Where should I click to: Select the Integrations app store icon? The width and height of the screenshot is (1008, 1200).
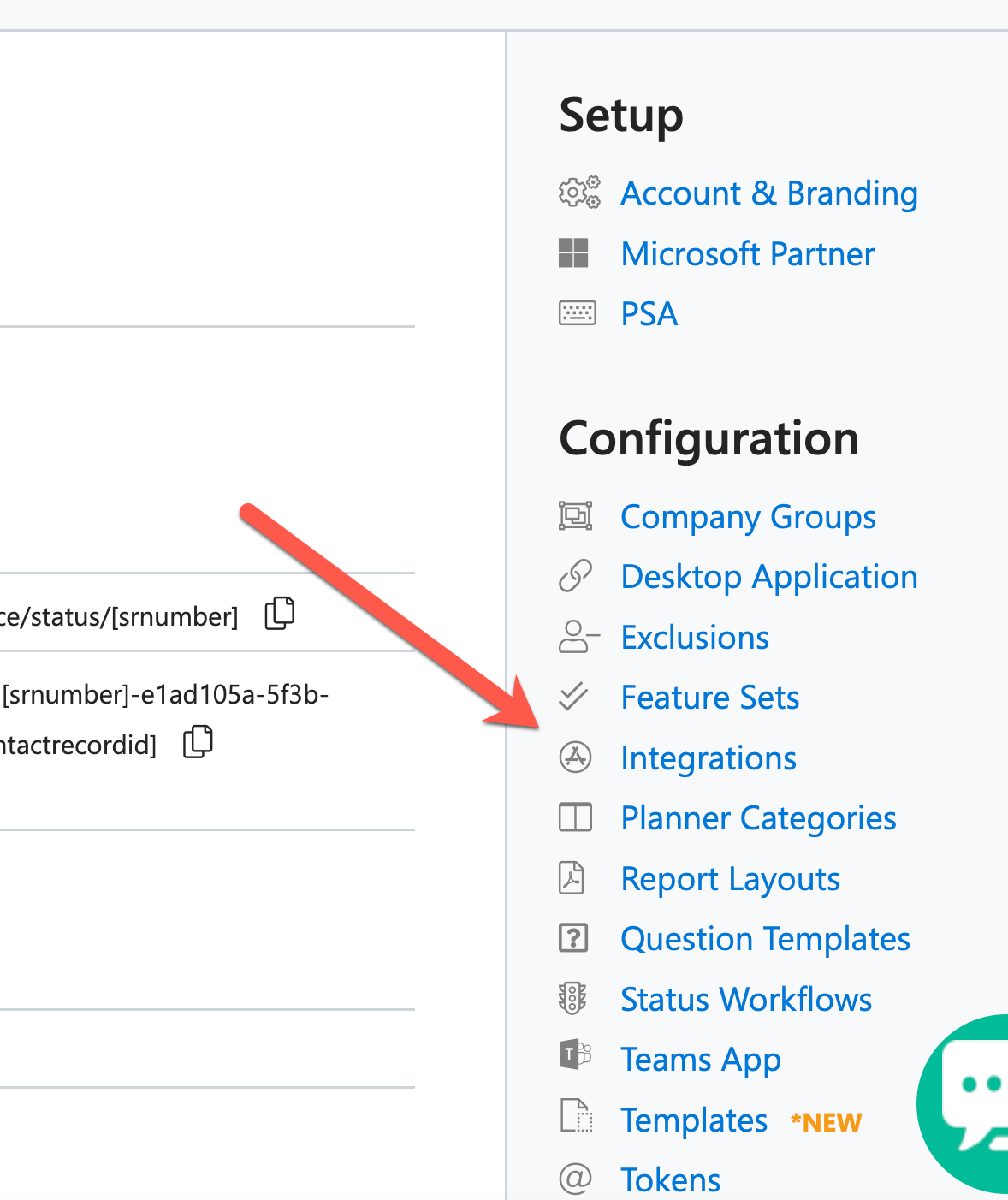click(x=575, y=757)
